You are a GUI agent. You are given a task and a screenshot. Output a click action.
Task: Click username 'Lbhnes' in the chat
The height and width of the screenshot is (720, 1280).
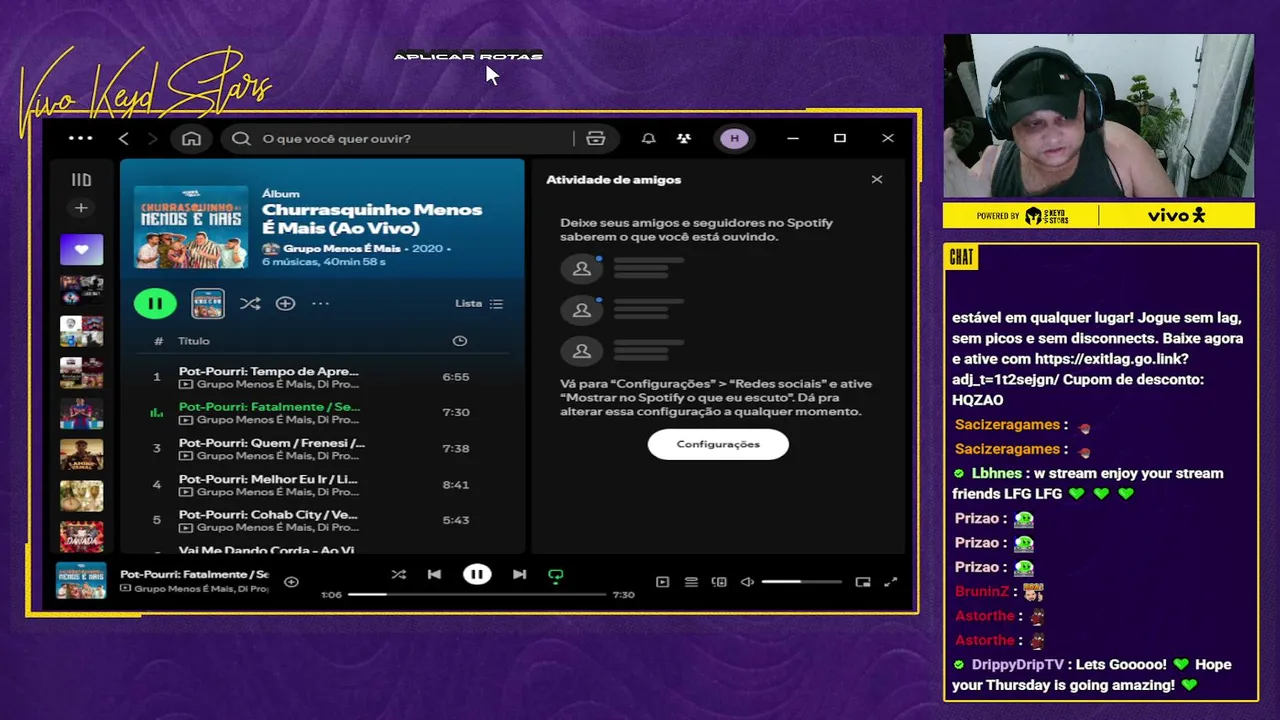click(997, 474)
